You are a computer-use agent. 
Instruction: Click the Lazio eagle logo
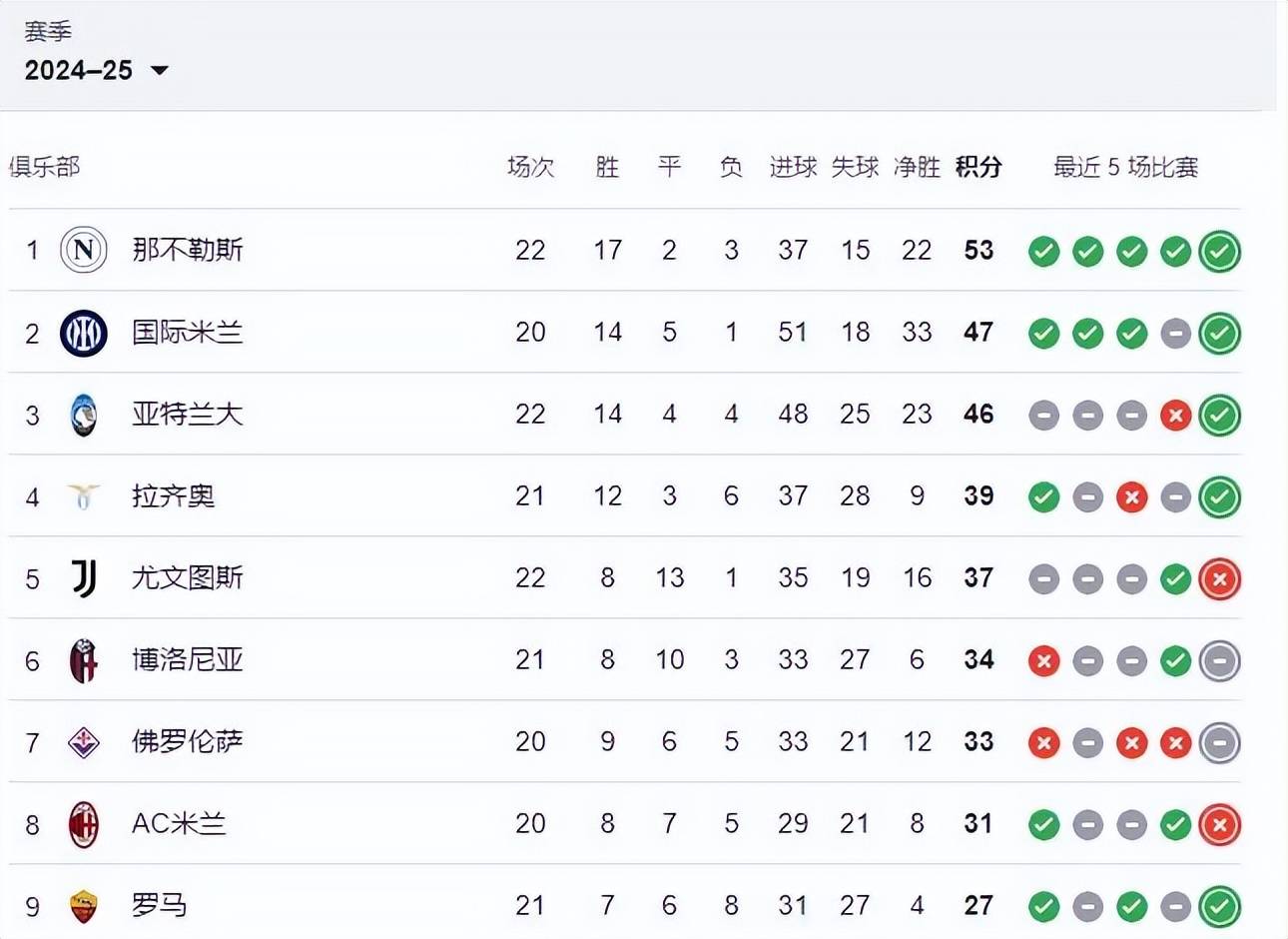[84, 495]
